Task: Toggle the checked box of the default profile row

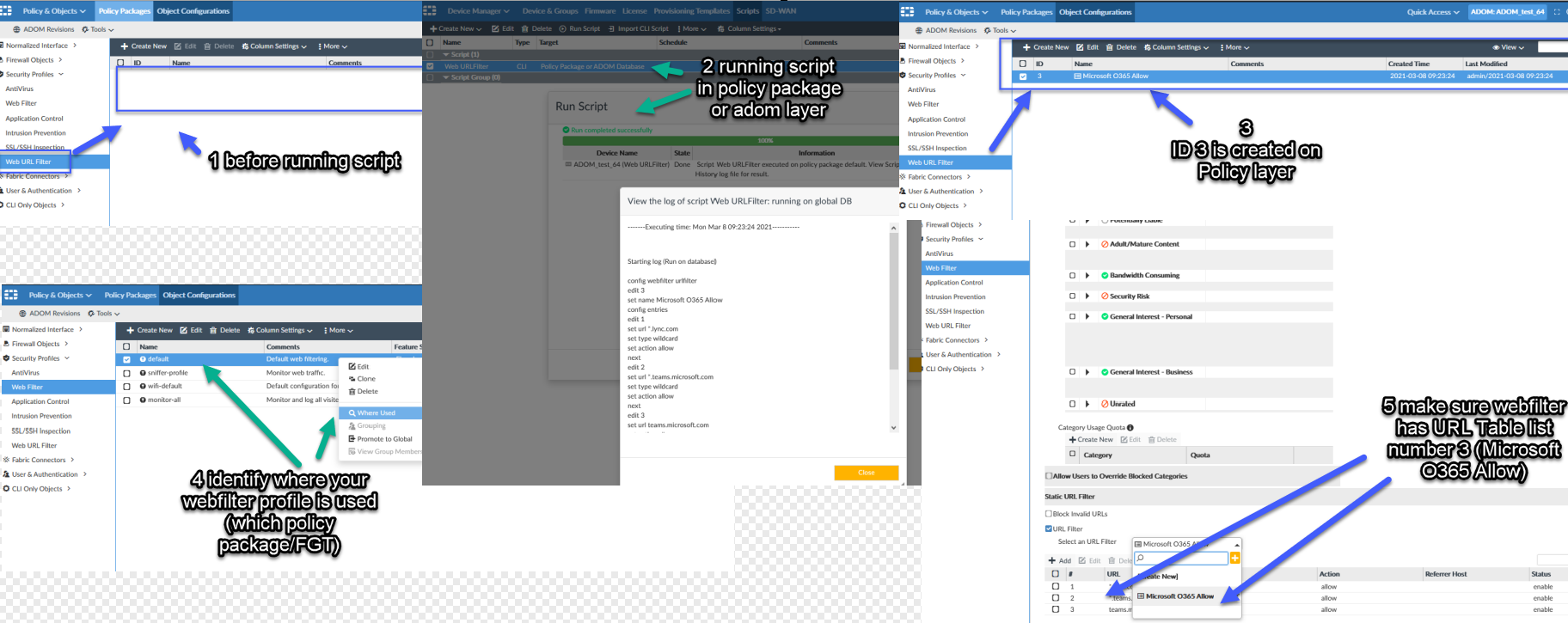Action: click(x=126, y=359)
